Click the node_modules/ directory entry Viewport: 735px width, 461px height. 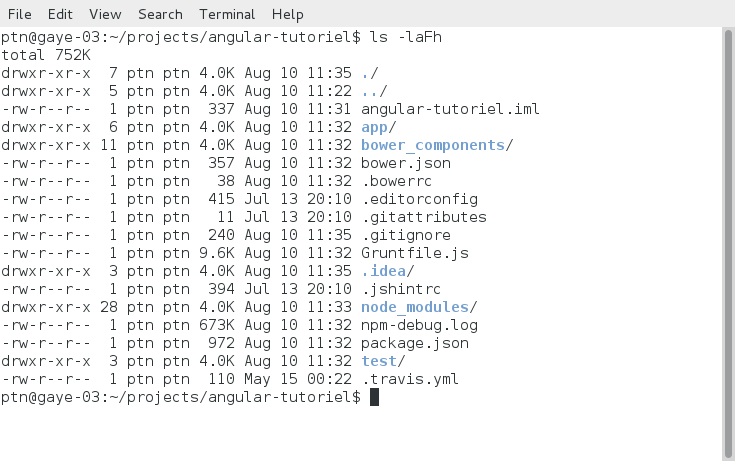point(419,307)
